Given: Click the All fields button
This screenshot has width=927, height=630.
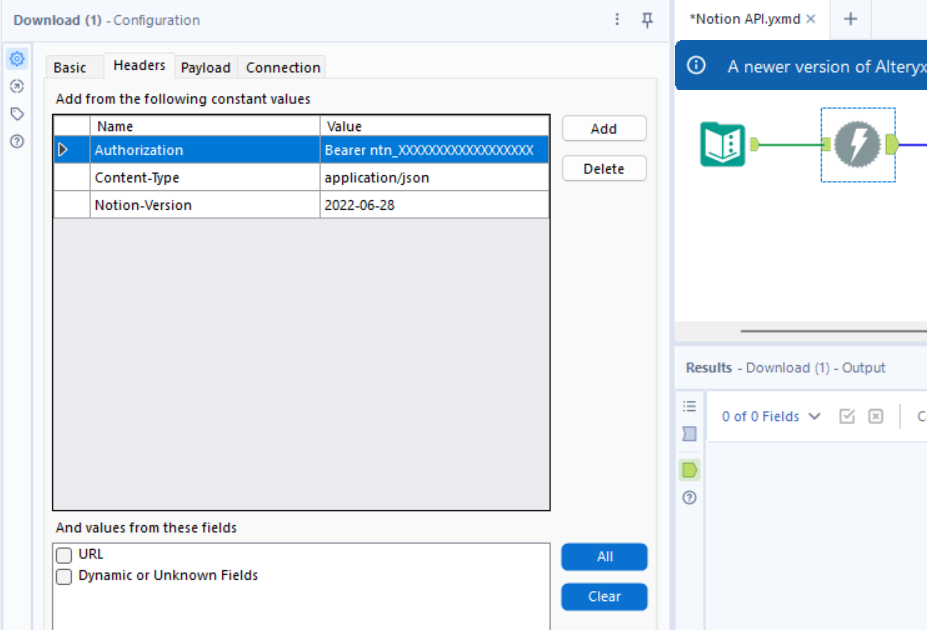Looking at the screenshot, I should click(x=604, y=557).
